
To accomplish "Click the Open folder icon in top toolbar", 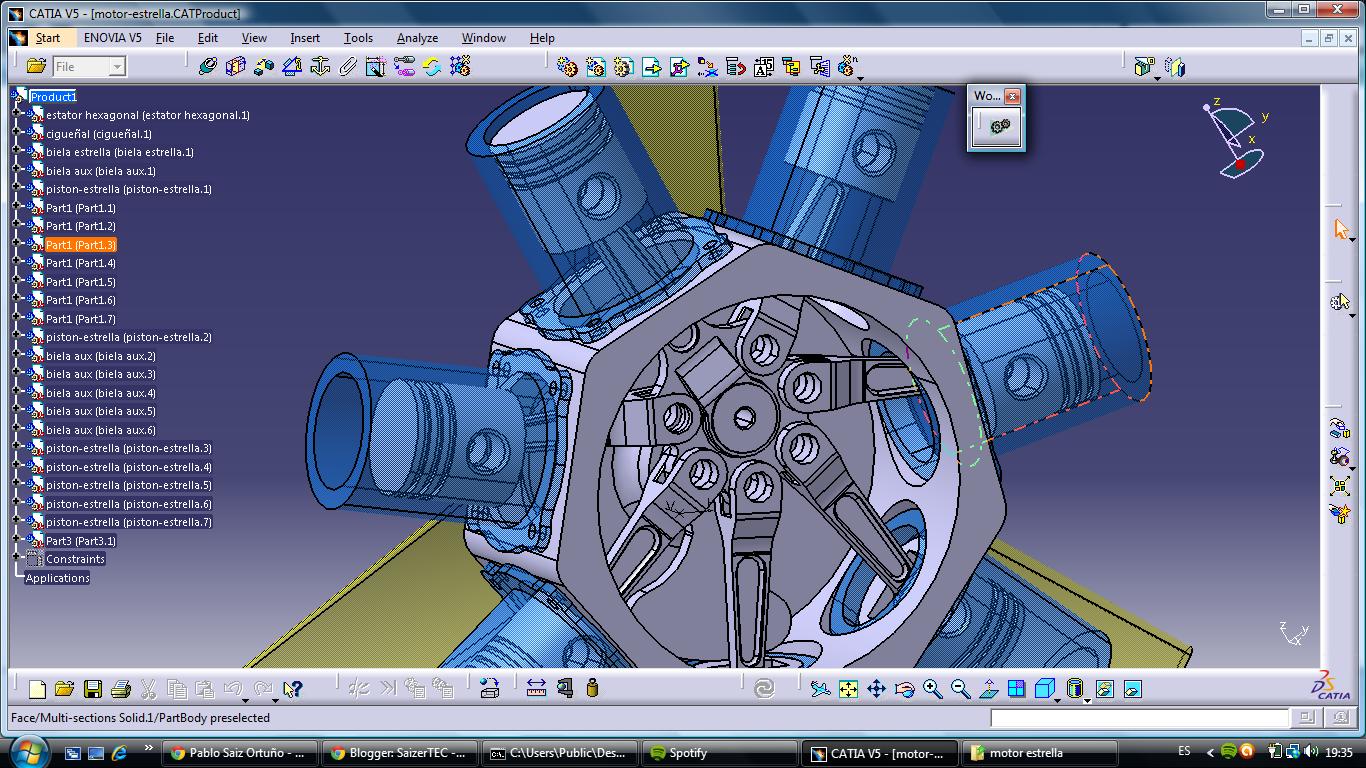I will pyautogui.click(x=36, y=66).
